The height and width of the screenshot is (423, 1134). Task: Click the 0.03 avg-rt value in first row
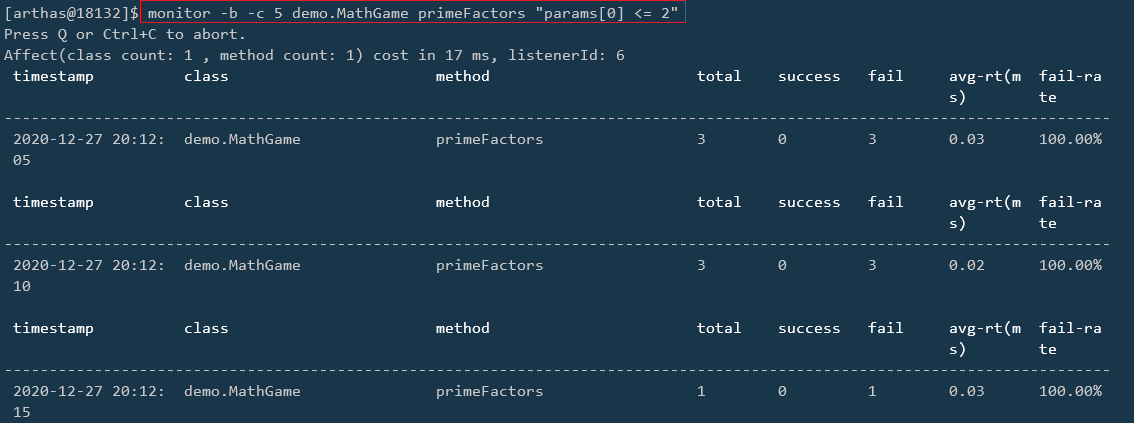point(967,139)
